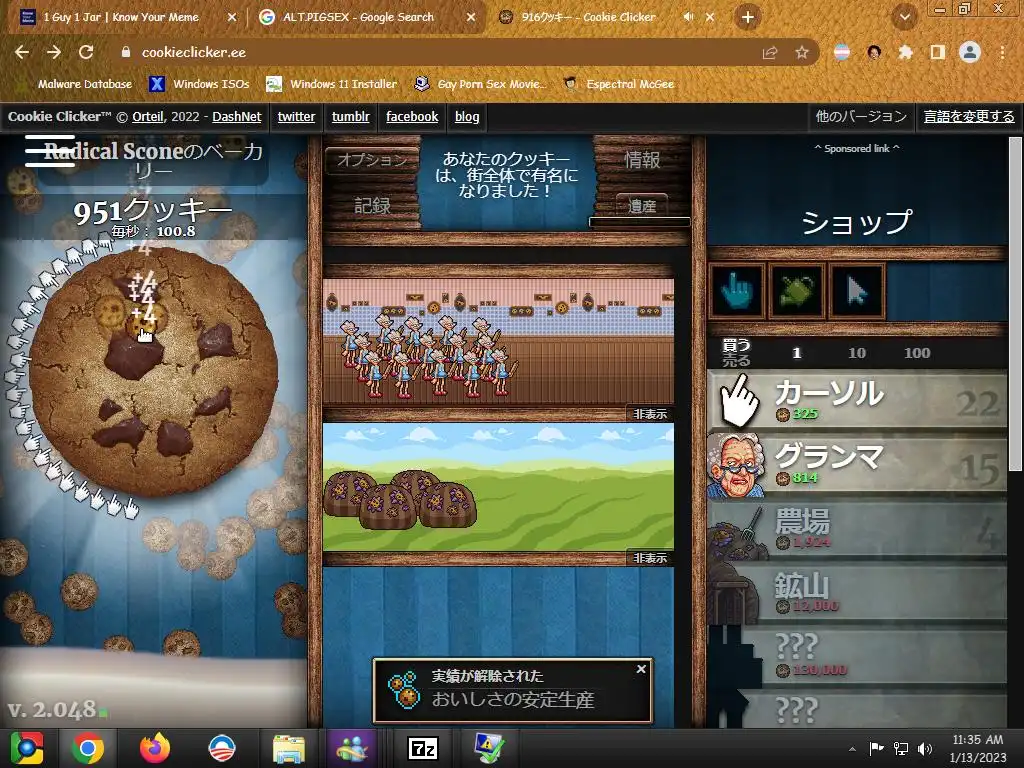Screen dimensions: 1024x768
Task: Open Chrome three-dot menu
Action: (x=1002, y=52)
